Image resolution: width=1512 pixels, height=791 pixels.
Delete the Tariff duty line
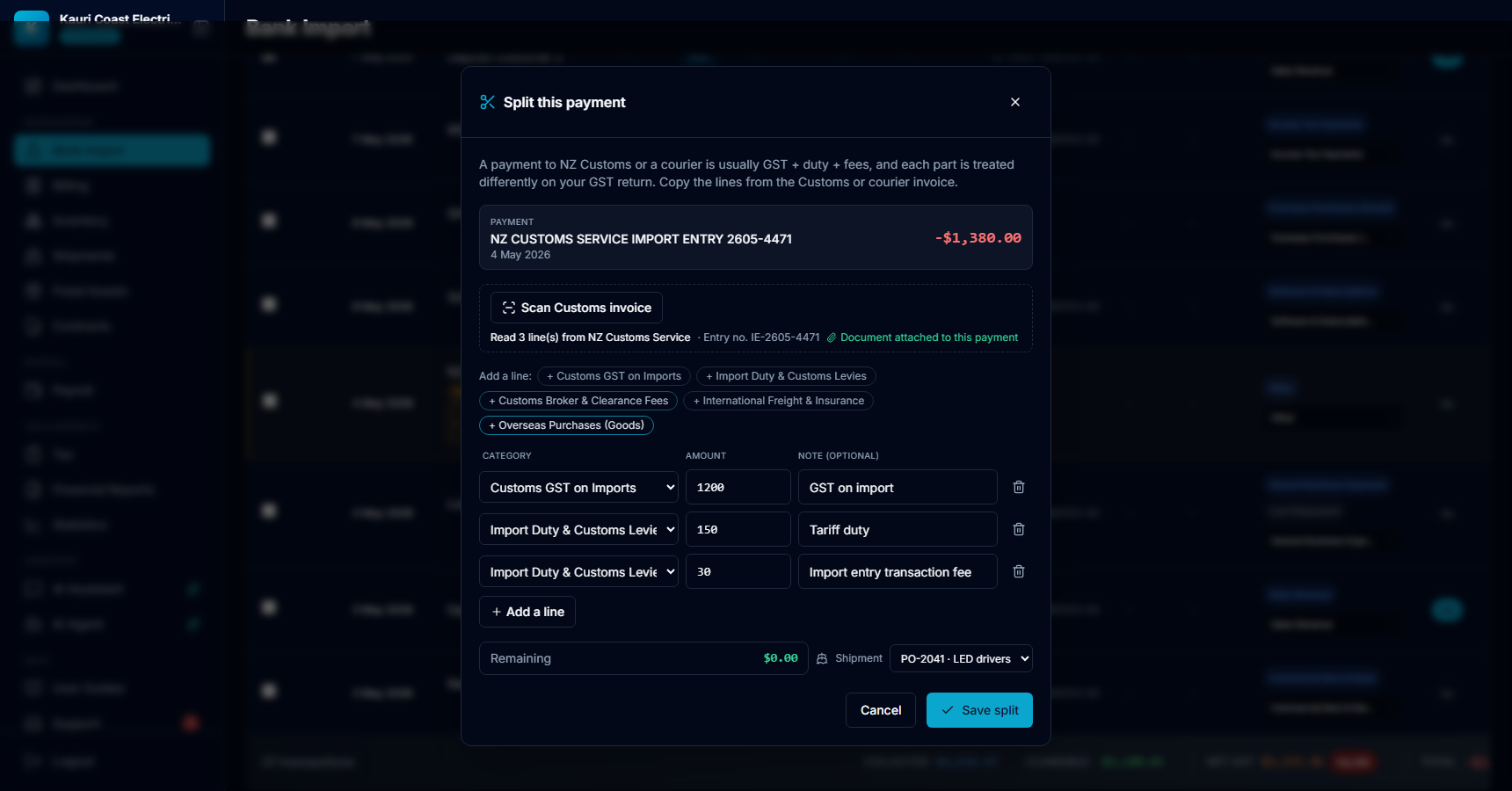1019,529
